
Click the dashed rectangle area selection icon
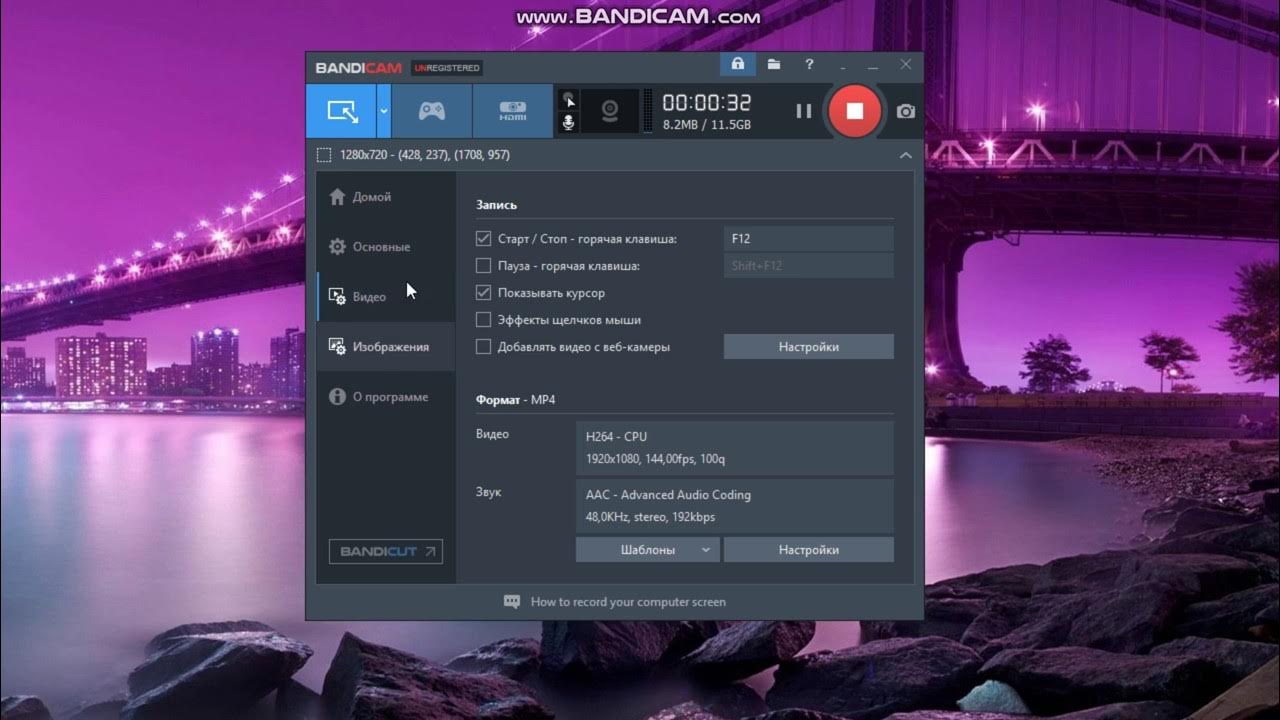pos(324,155)
